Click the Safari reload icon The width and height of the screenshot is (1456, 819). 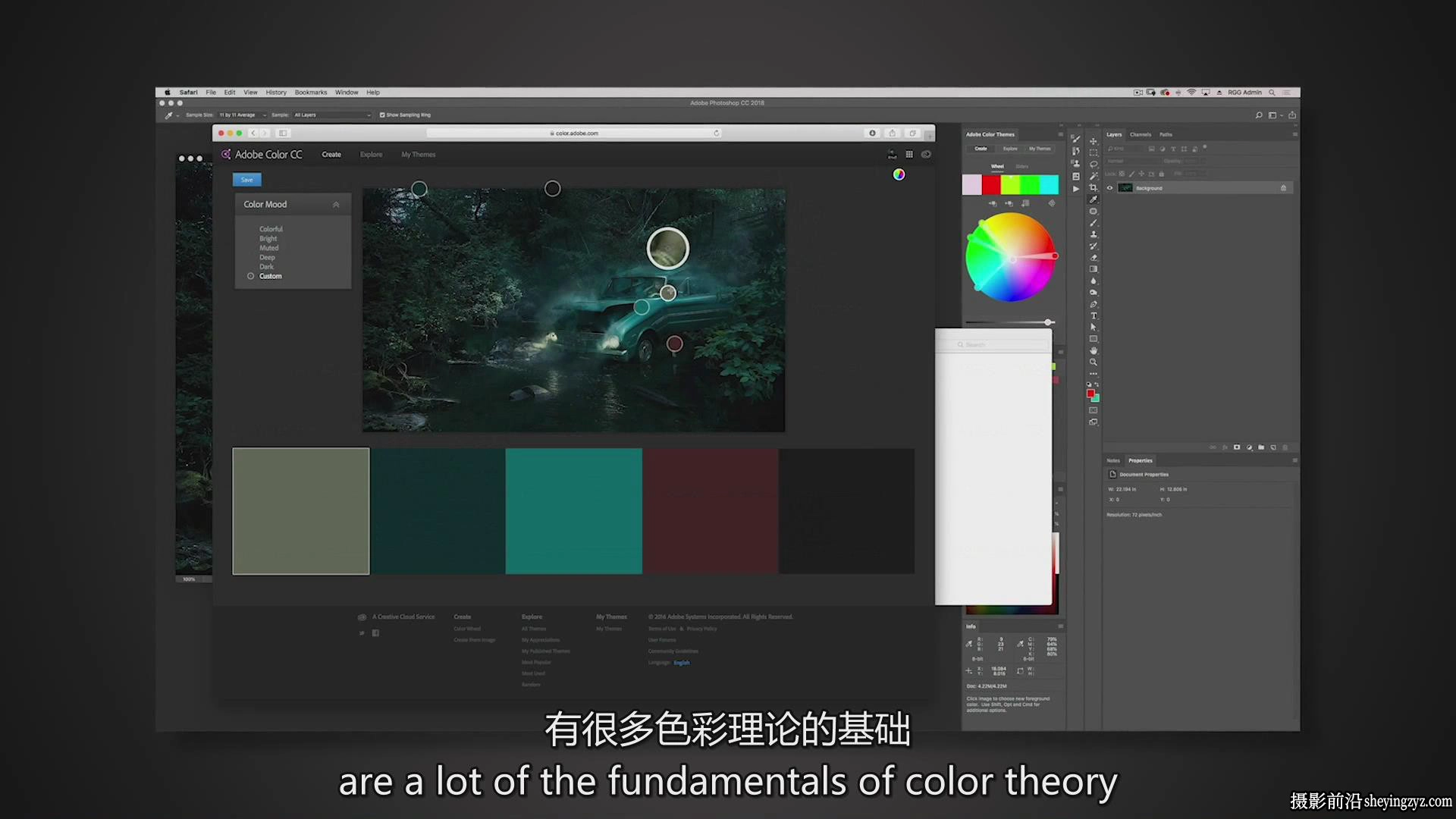pos(717,133)
